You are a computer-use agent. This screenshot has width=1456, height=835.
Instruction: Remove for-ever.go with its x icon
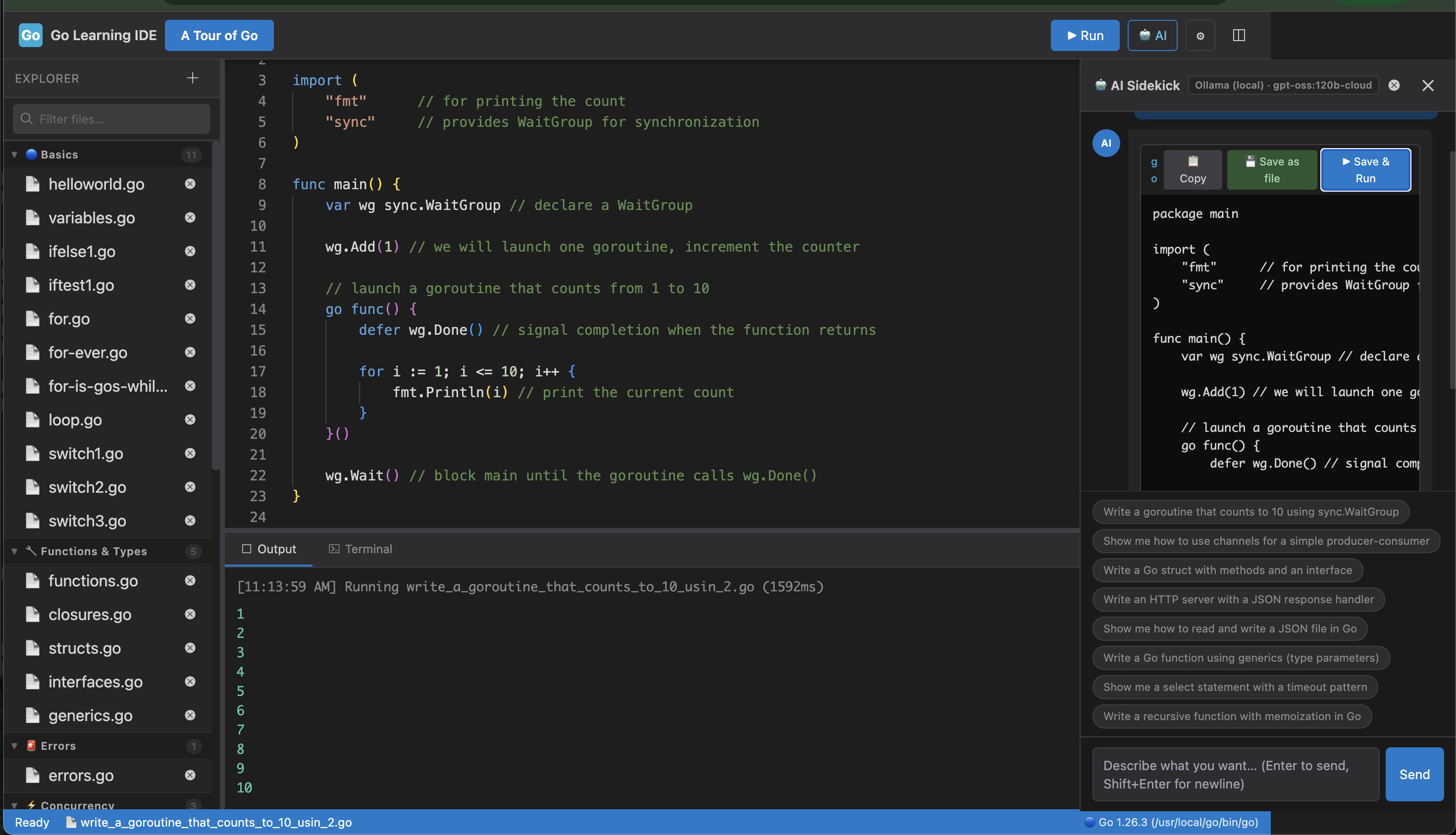(x=190, y=352)
